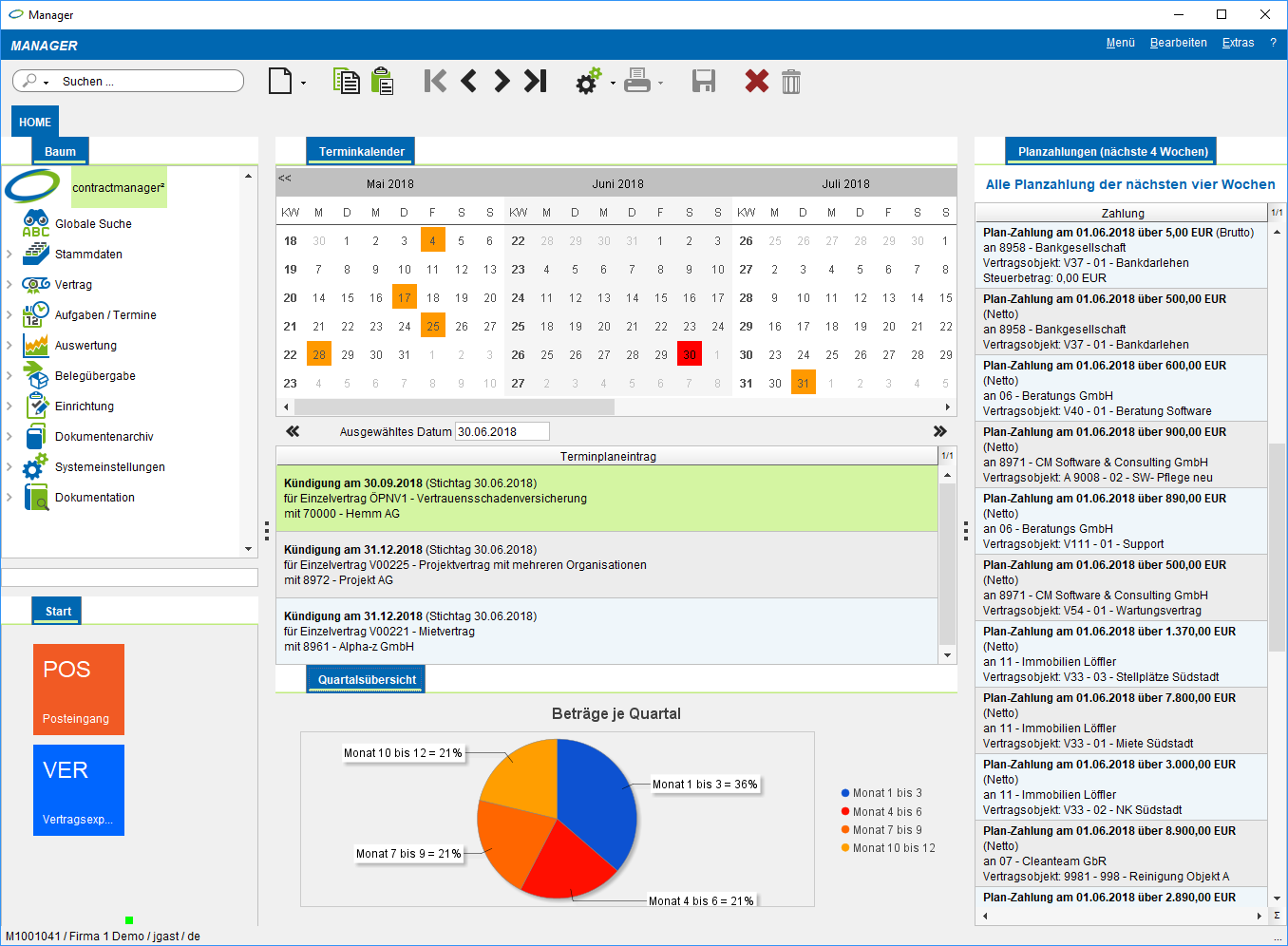Expand the Einrichtung tree node
The width and height of the screenshot is (1288, 946).
[x=9, y=406]
